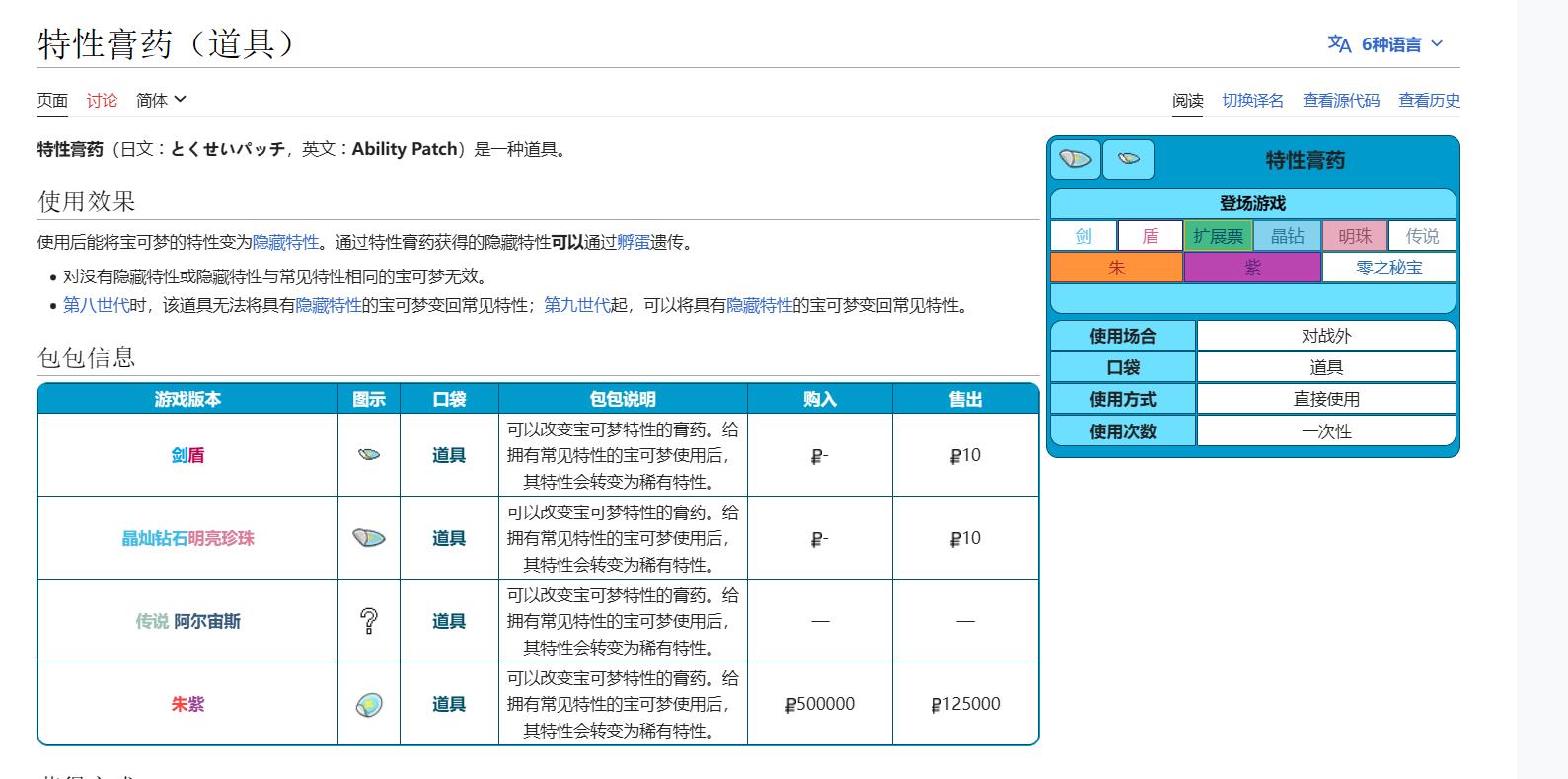Click the 游戏版本 column header
The width and height of the screenshot is (1568, 779).
[187, 399]
